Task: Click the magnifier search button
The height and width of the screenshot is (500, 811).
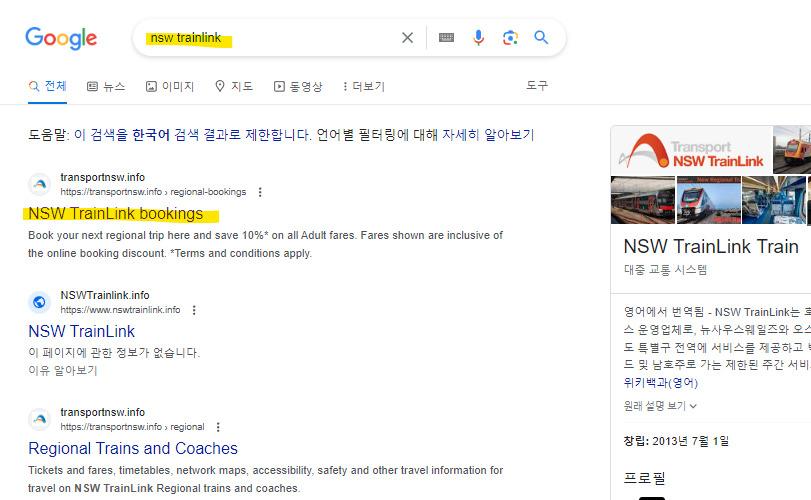Action: pyautogui.click(x=541, y=37)
